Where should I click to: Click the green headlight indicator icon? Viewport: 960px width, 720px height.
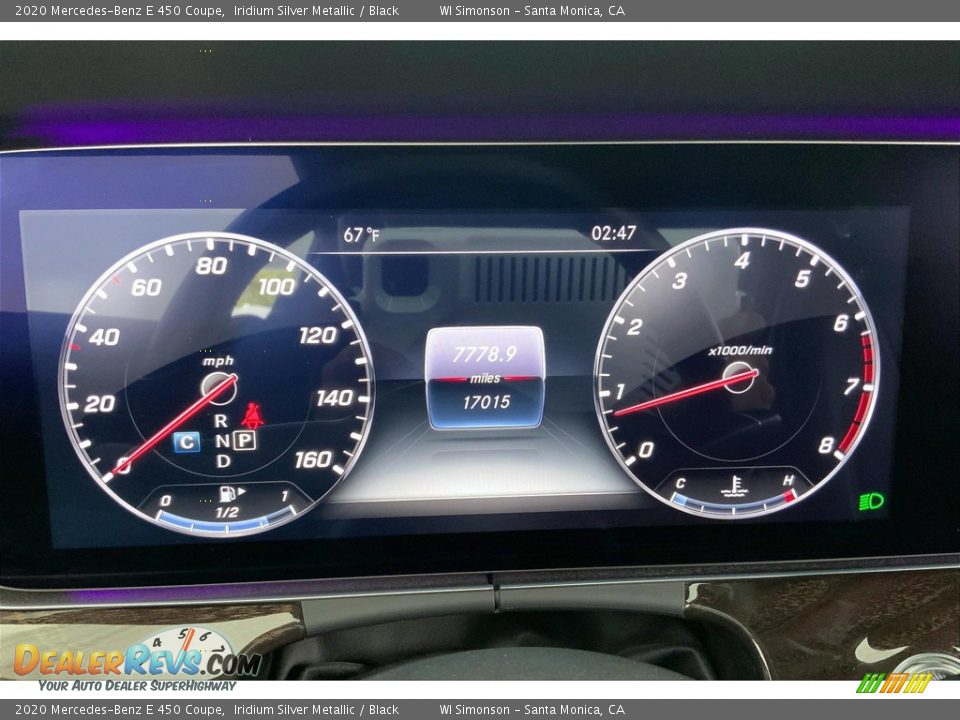871,501
